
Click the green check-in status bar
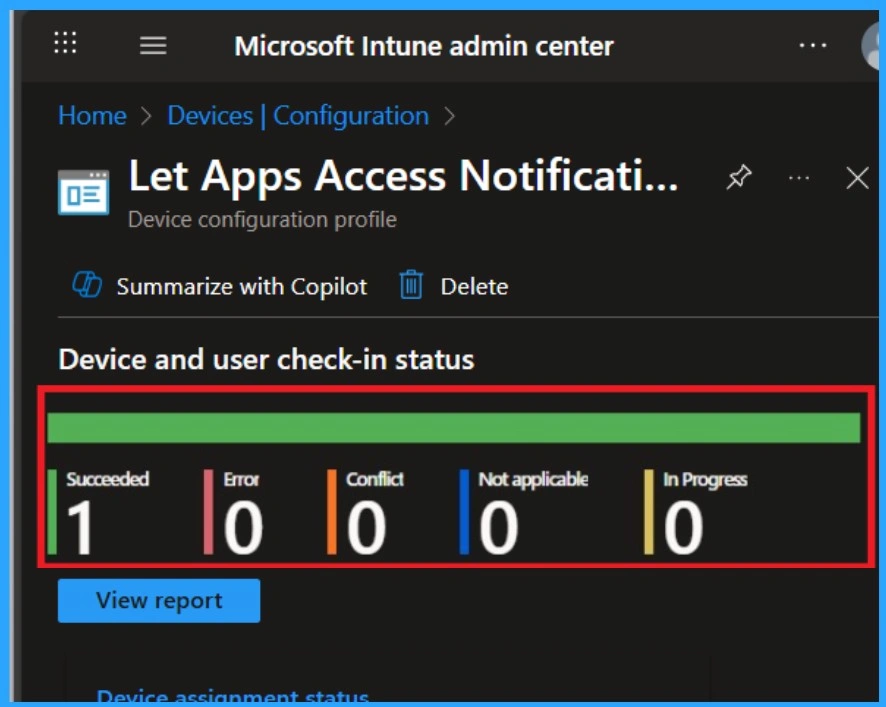(454, 427)
